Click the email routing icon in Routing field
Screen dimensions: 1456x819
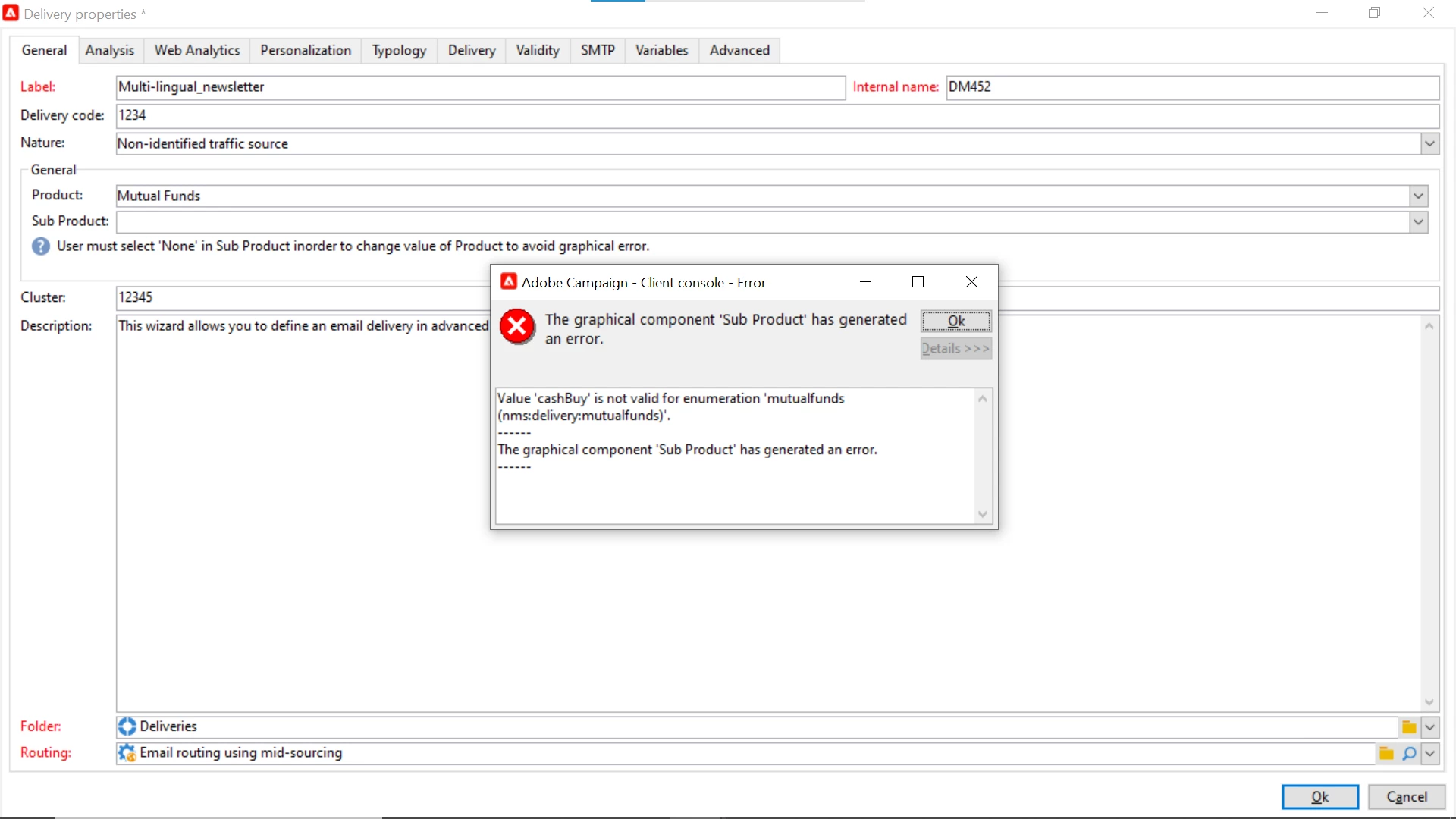pyautogui.click(x=127, y=753)
